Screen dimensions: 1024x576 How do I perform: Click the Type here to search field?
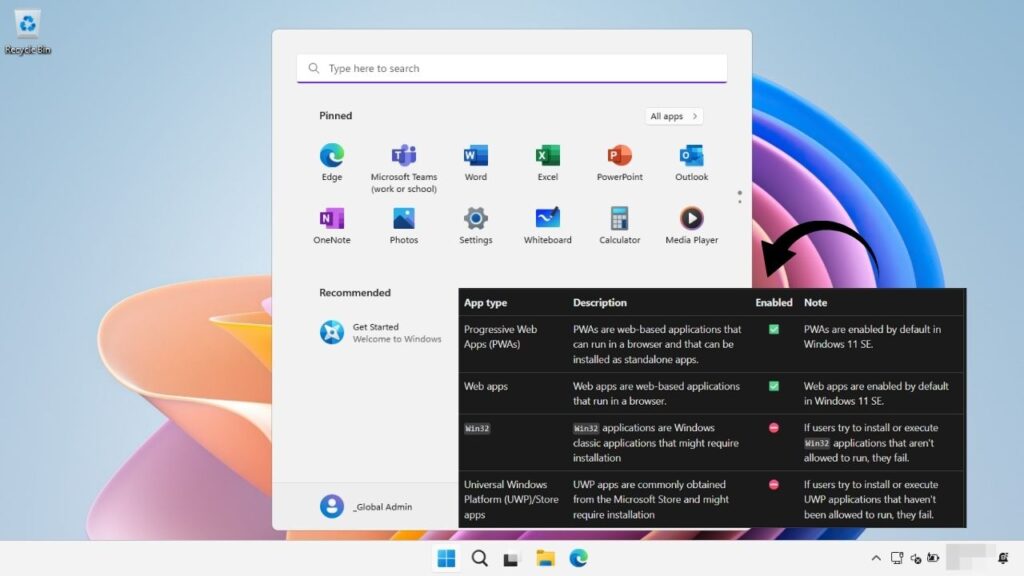512,68
